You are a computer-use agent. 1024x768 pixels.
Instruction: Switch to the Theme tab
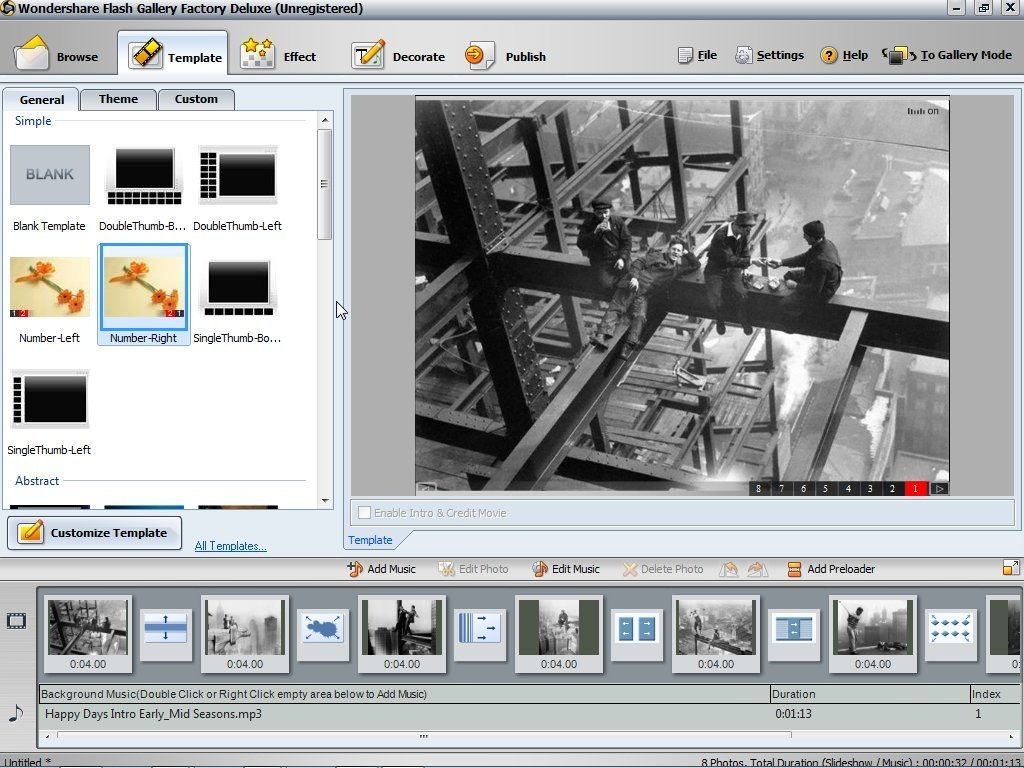click(117, 99)
